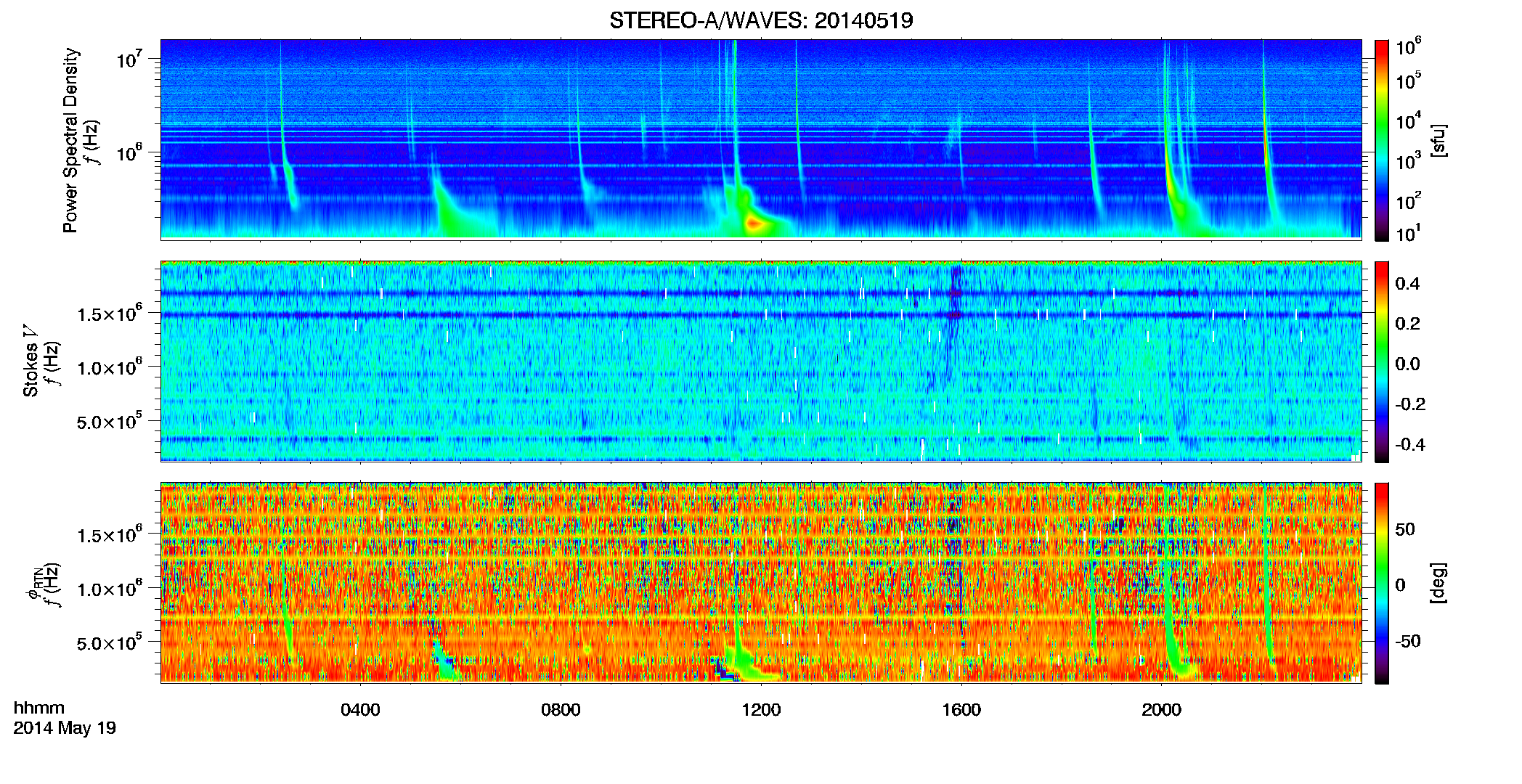Click the 0800 time tick label
The height and width of the screenshot is (784, 1522).
coord(561,710)
